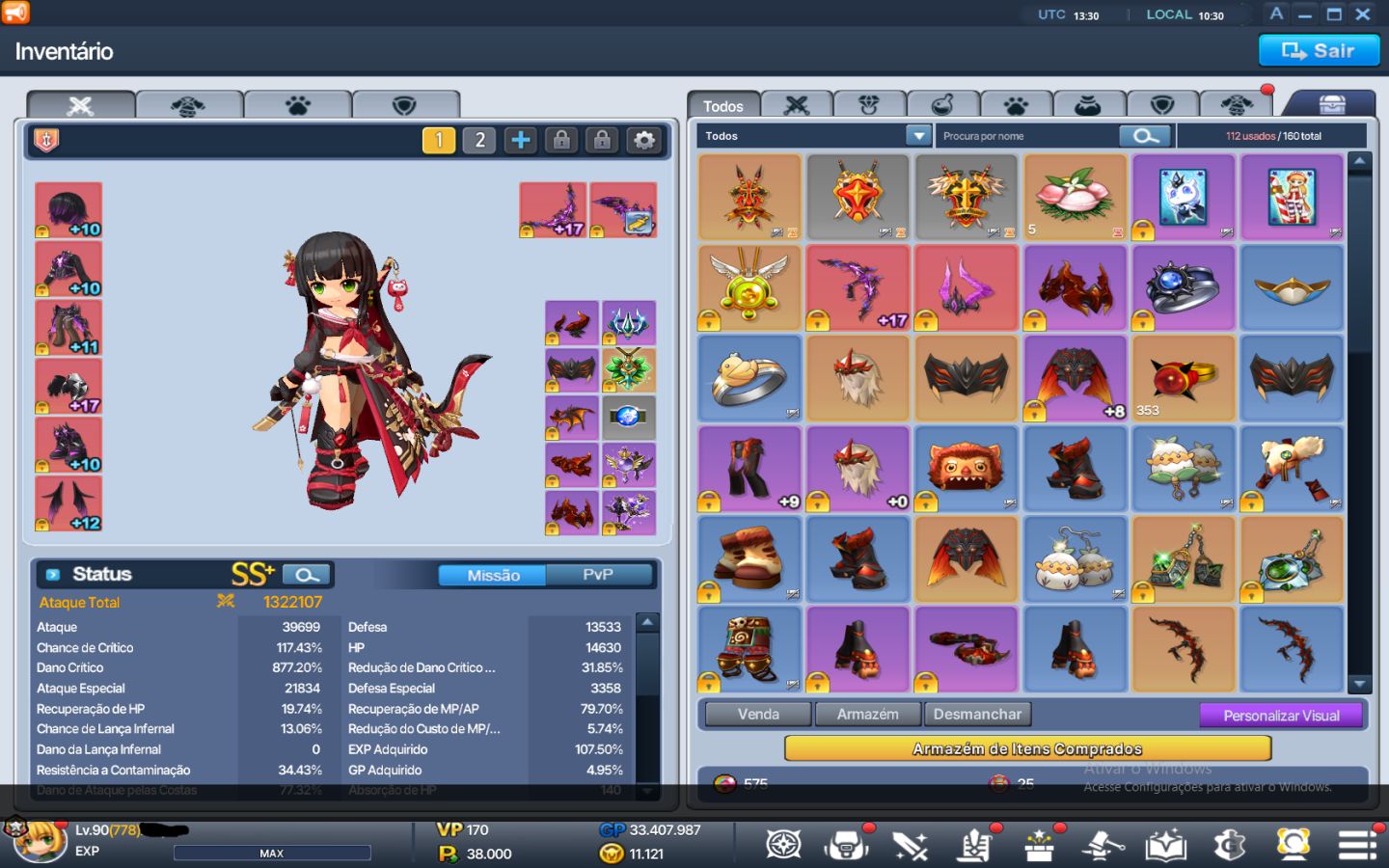
Task: Select the +8 red mask item in the inventory
Action: (1076, 378)
